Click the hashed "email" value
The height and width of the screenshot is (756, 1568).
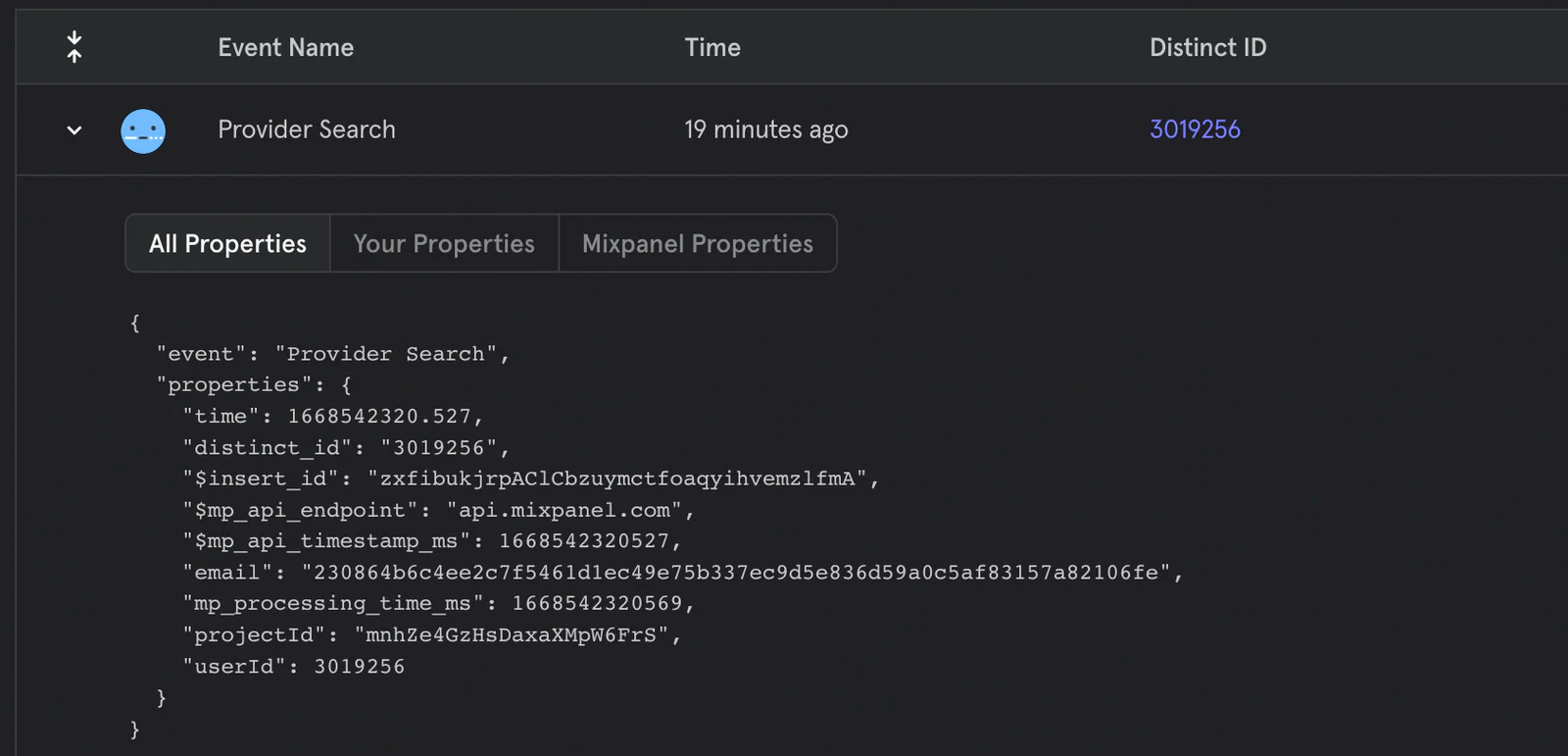tap(736, 573)
